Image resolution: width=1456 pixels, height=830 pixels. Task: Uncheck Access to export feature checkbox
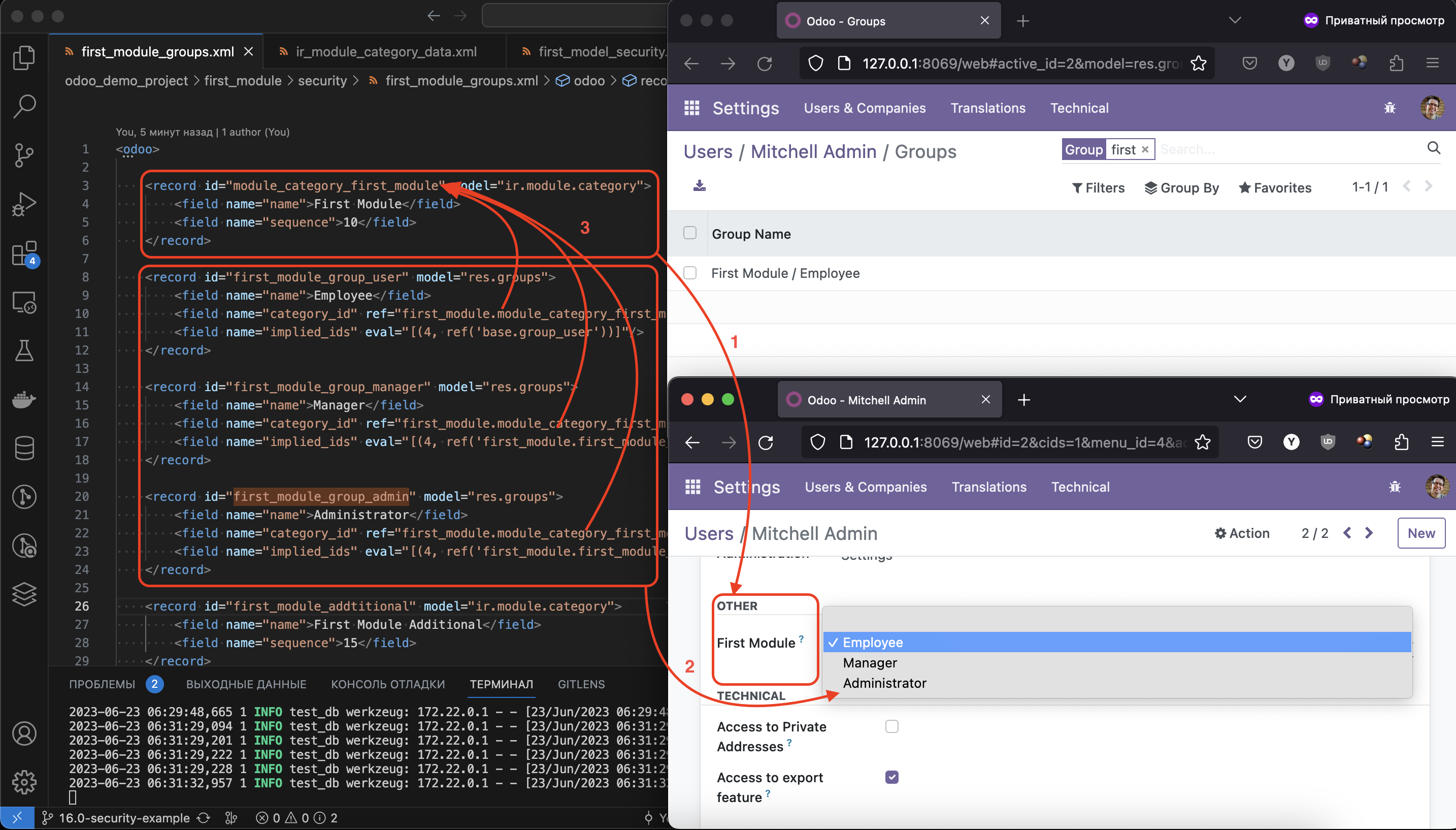tap(892, 777)
